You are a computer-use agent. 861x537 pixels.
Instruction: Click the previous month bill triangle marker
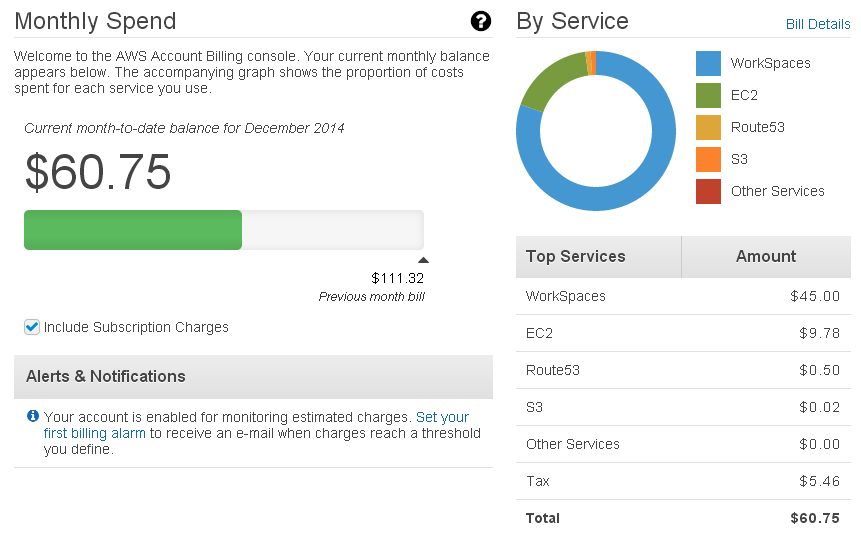pyautogui.click(x=423, y=260)
